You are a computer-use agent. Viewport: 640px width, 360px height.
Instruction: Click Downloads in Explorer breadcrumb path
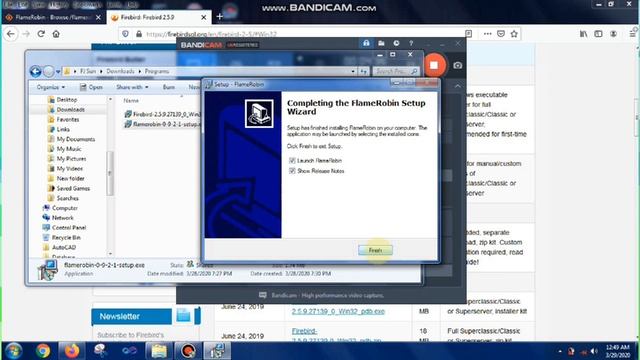pyautogui.click(x=120, y=71)
